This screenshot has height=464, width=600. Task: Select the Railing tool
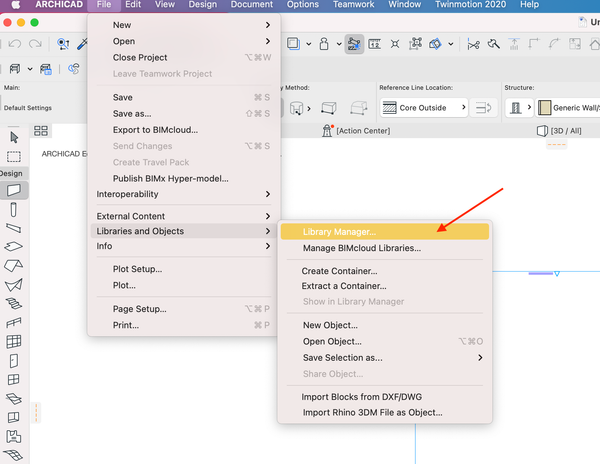pos(13,322)
